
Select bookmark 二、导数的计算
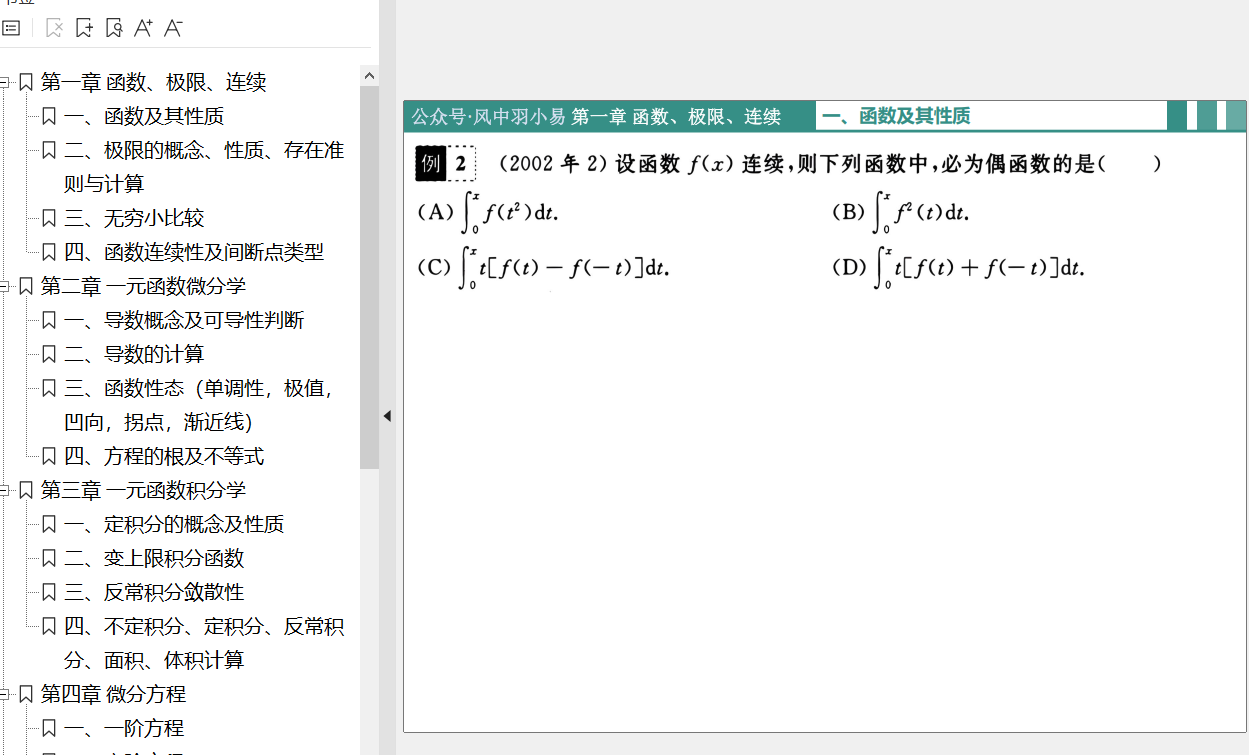[x=134, y=355]
